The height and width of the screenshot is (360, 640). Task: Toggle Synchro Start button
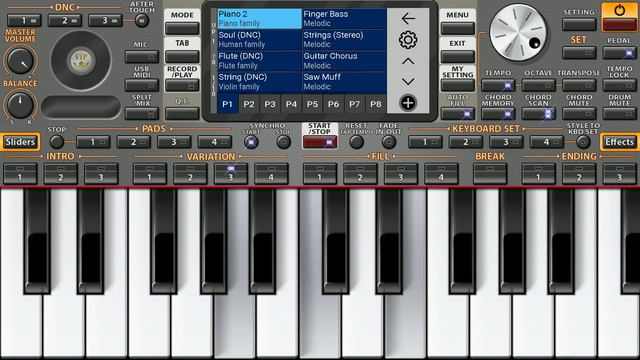pyautogui.click(x=251, y=142)
